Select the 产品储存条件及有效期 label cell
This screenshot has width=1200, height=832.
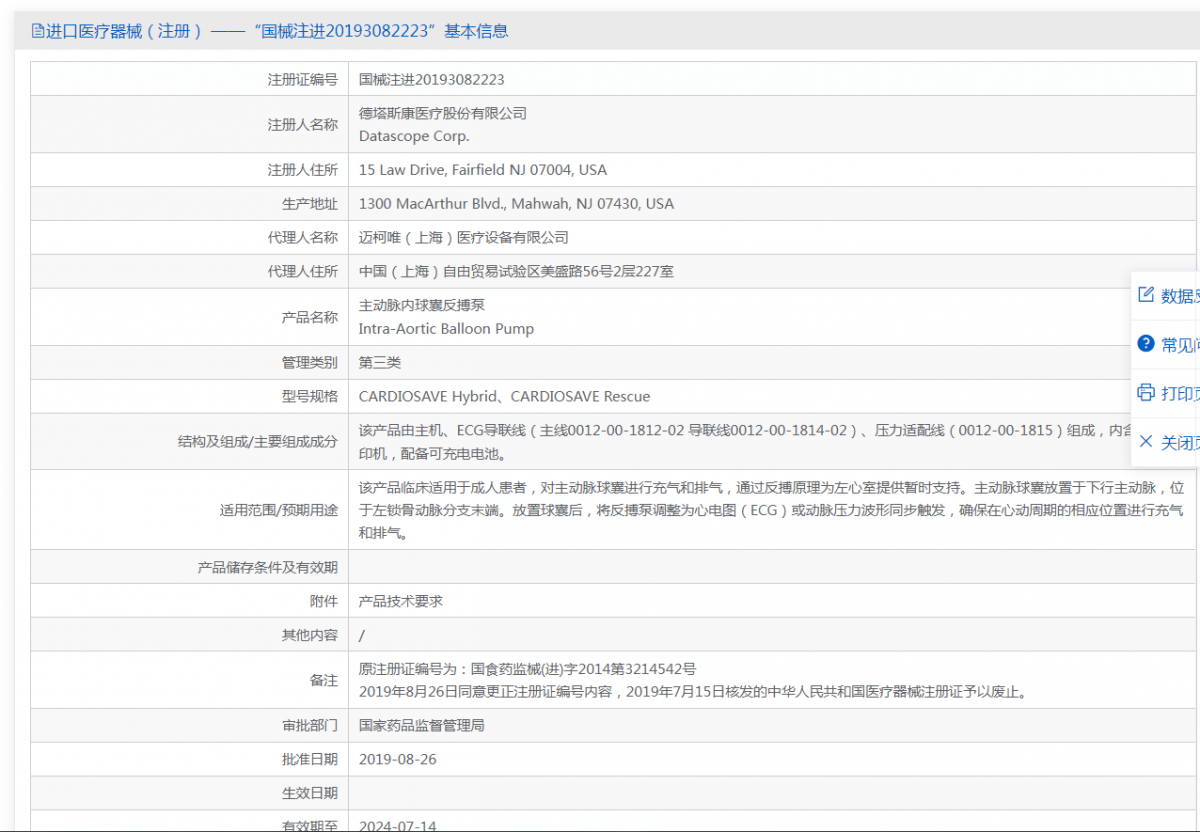[189, 568]
